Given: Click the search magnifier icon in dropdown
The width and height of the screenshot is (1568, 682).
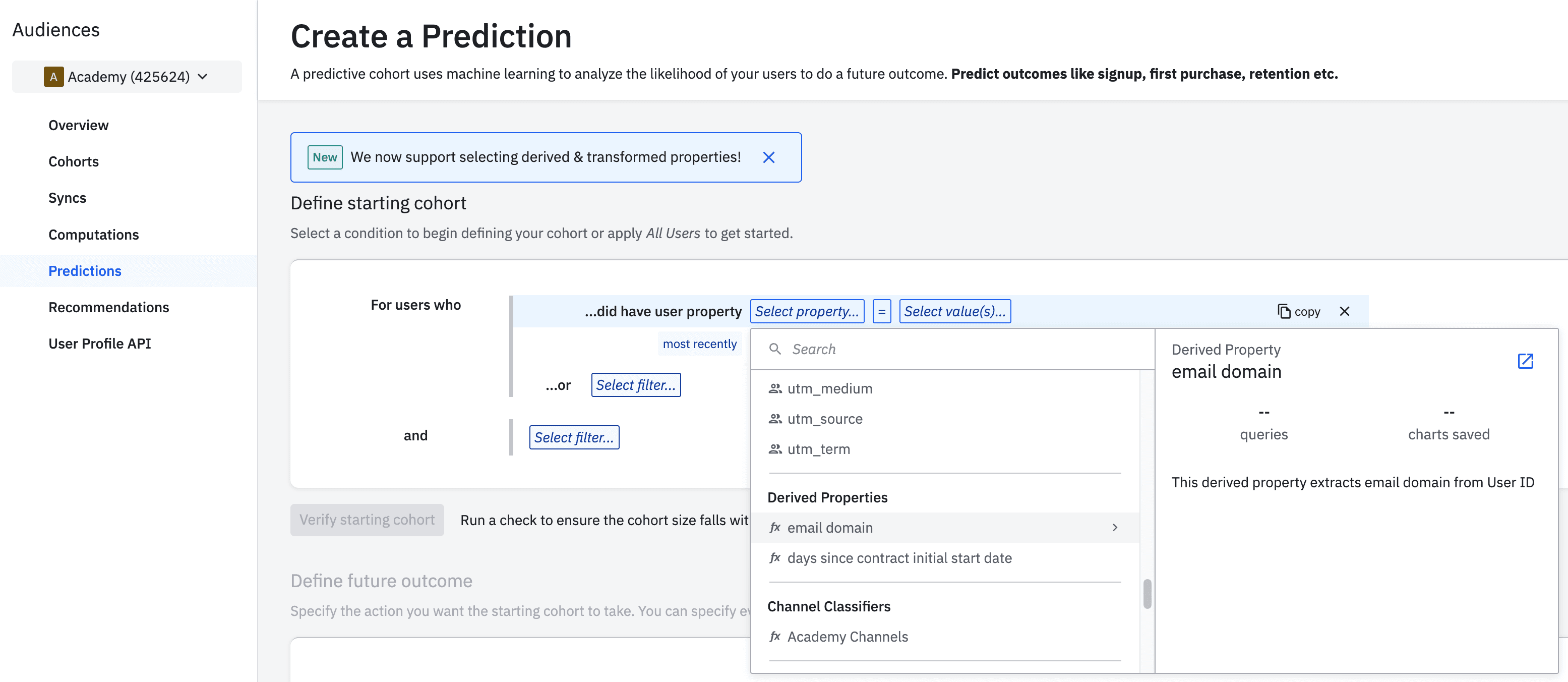Looking at the screenshot, I should (775, 349).
